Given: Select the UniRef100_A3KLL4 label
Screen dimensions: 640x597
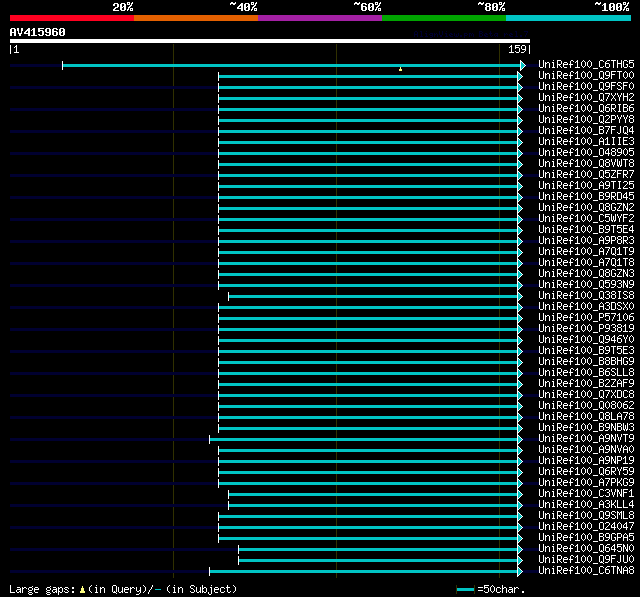Looking at the screenshot, I should pos(586,505).
